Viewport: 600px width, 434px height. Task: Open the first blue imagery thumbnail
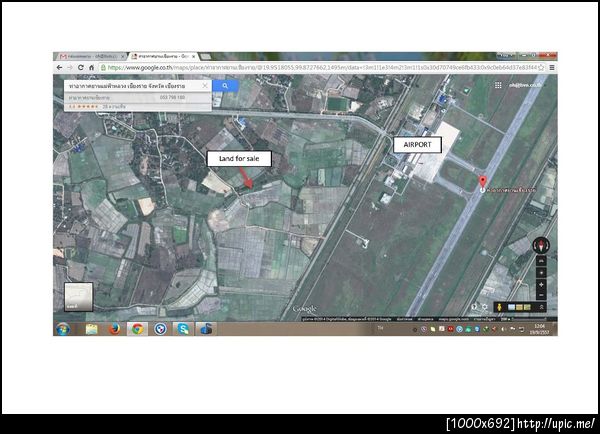pos(511,307)
